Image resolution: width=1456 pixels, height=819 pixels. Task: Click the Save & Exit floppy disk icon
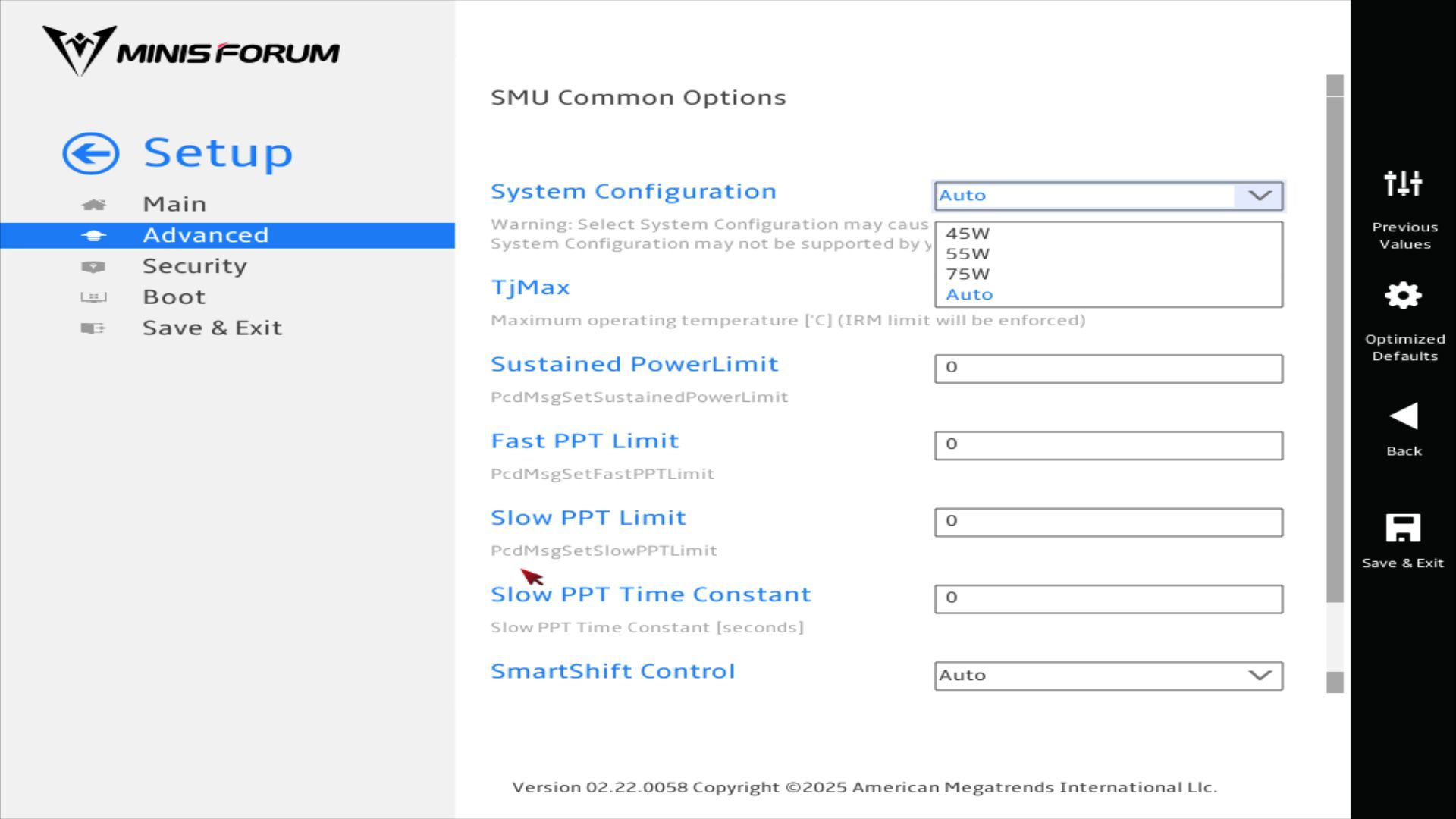pyautogui.click(x=1403, y=528)
